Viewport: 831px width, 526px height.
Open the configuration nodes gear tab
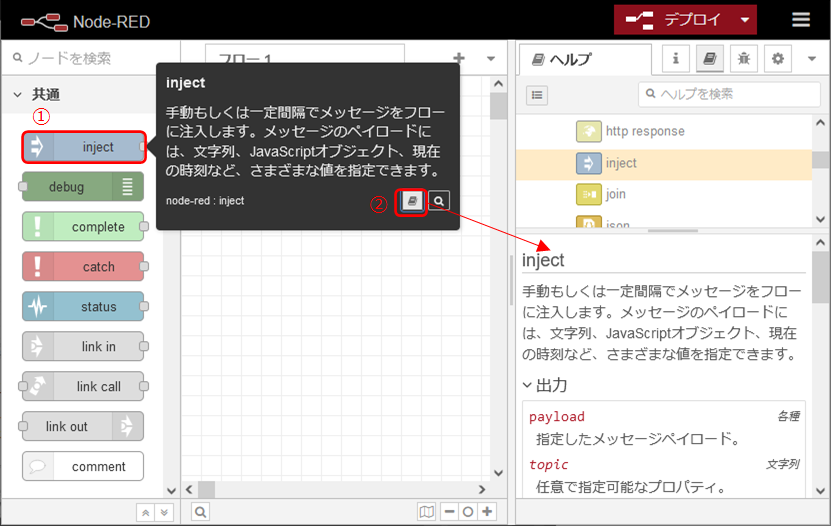(778, 59)
